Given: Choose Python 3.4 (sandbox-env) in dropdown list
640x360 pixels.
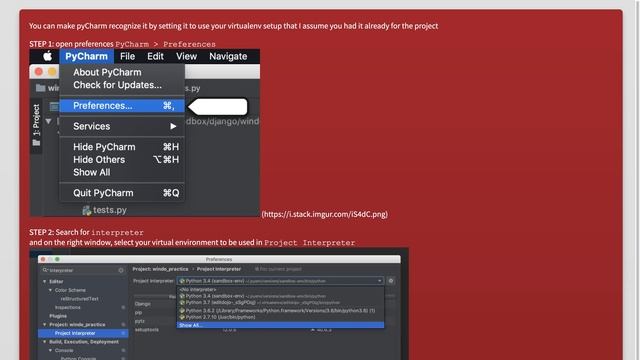Looking at the screenshot, I should click(x=280, y=296).
